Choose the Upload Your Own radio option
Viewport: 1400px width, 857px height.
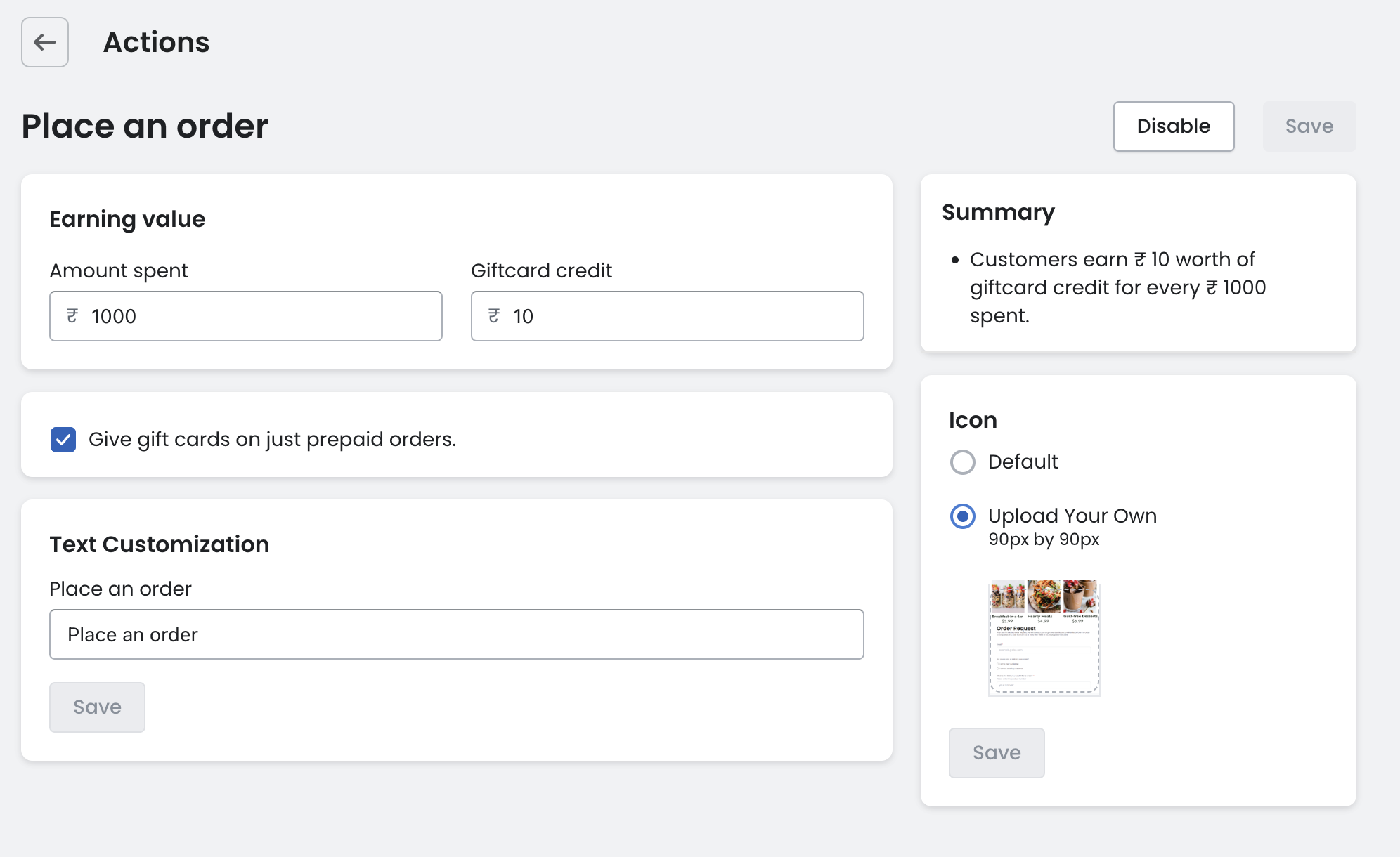pyautogui.click(x=963, y=516)
